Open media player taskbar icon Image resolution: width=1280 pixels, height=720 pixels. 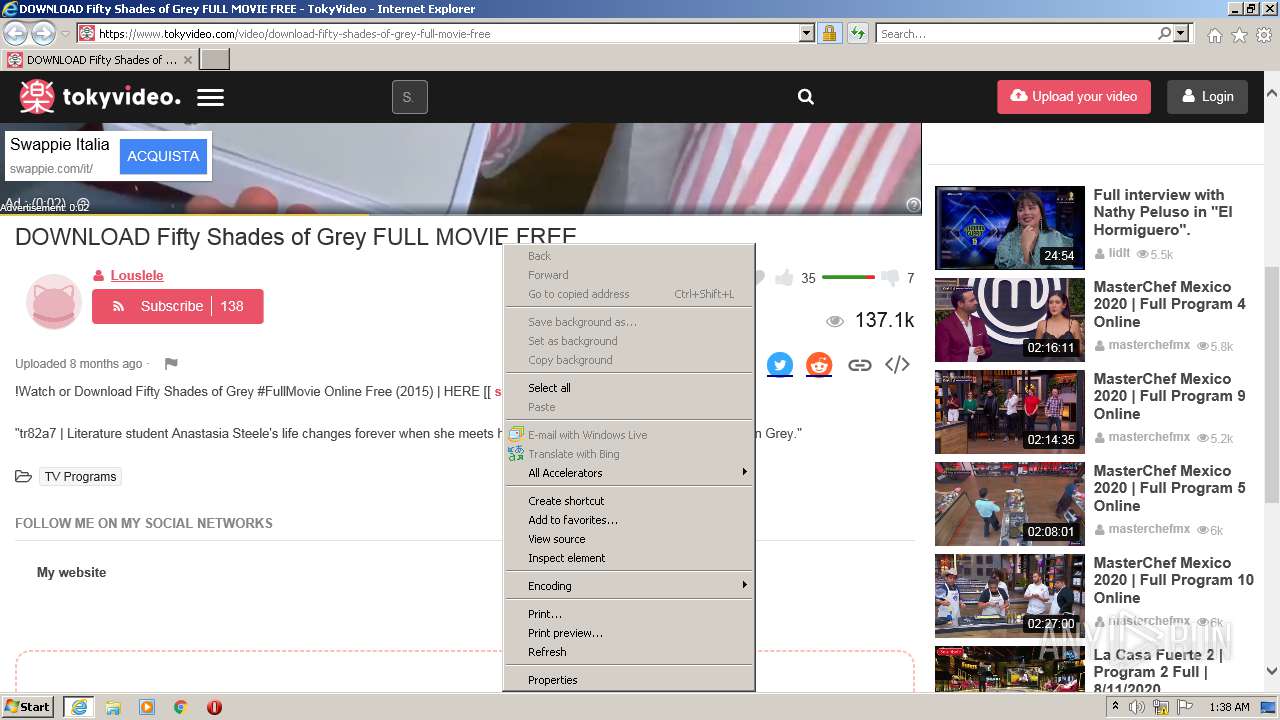147,707
